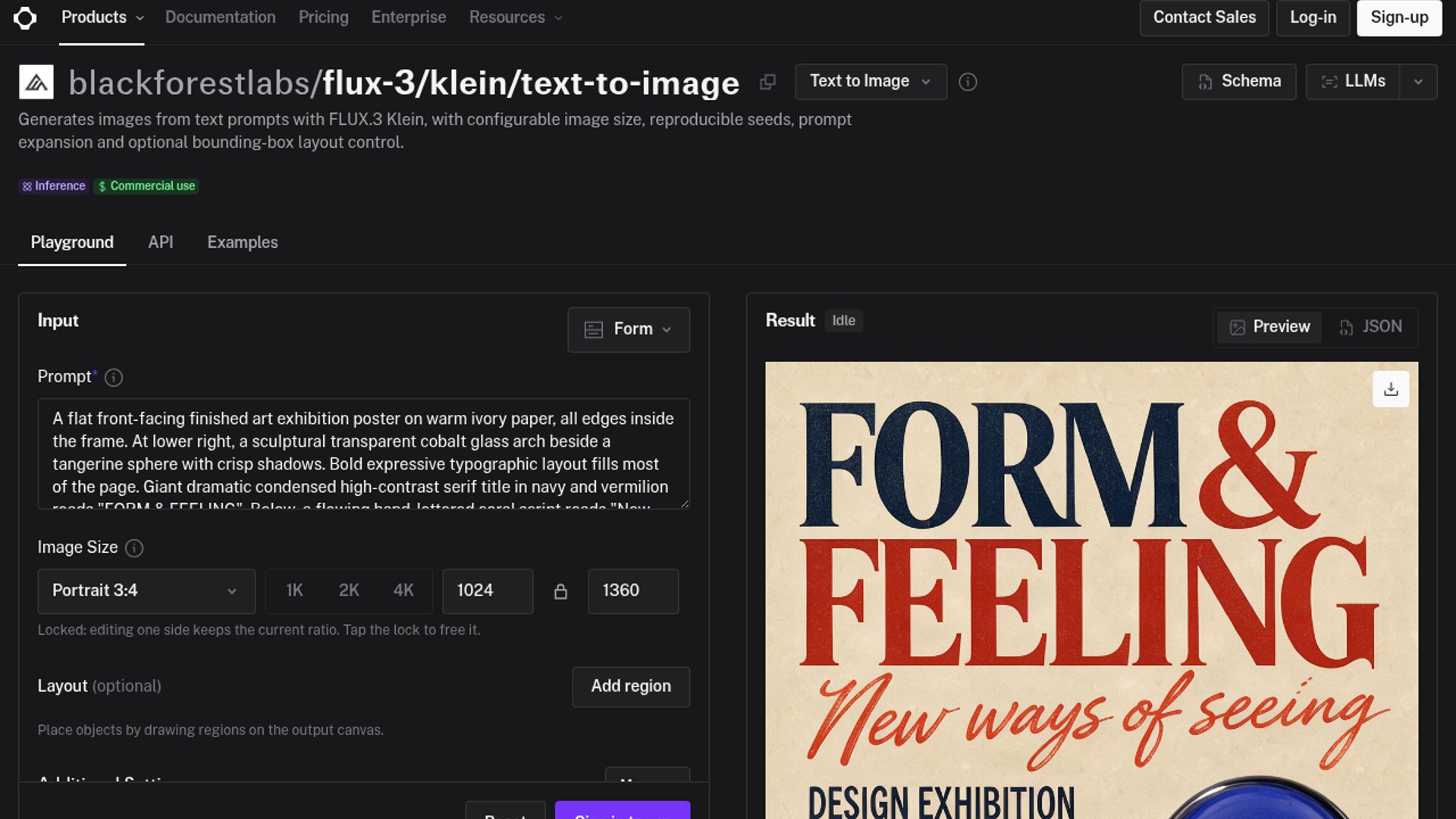The height and width of the screenshot is (819, 1456).
Task: Switch to the API tab
Action: click(x=161, y=243)
